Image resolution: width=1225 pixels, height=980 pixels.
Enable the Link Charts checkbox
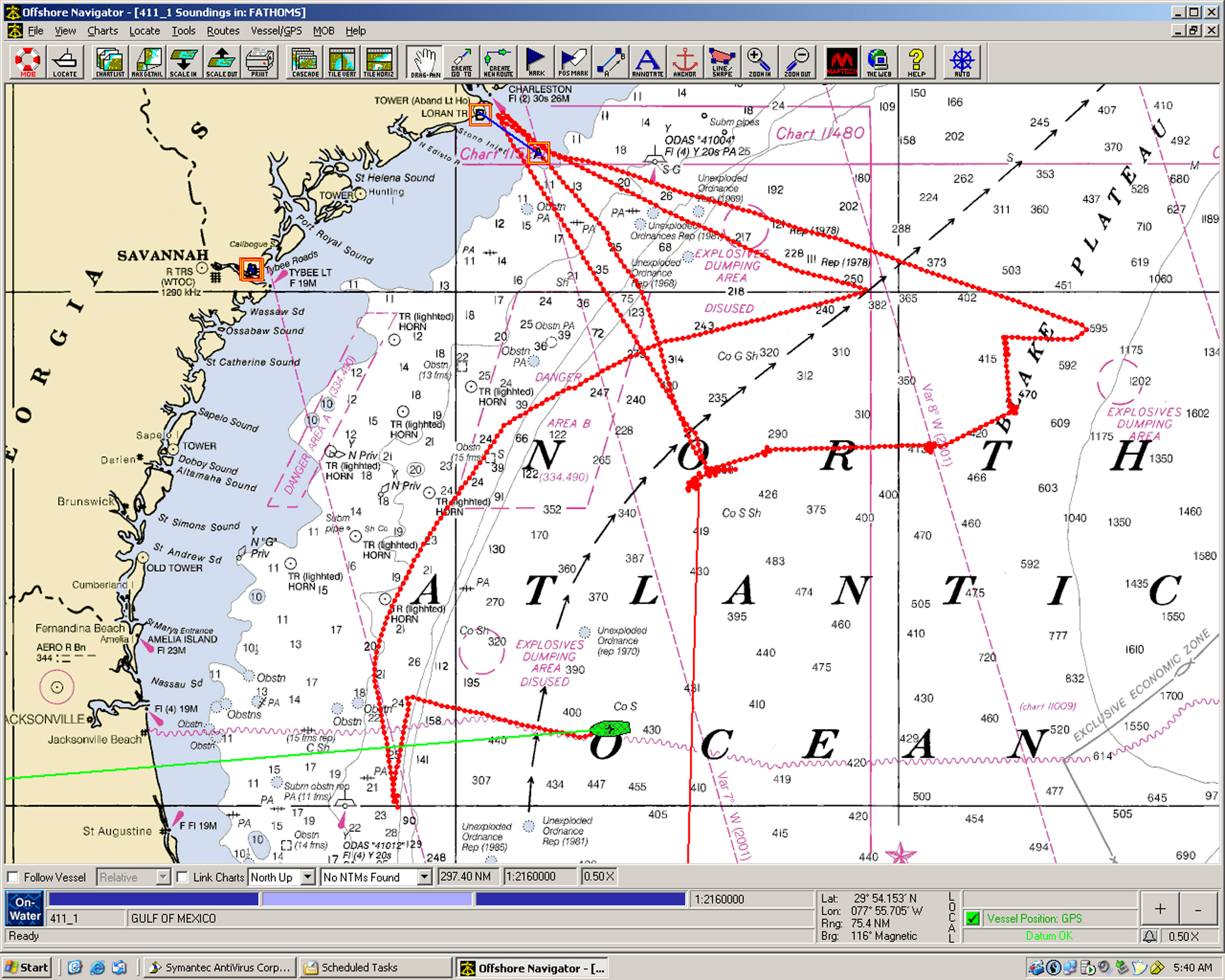click(182, 877)
